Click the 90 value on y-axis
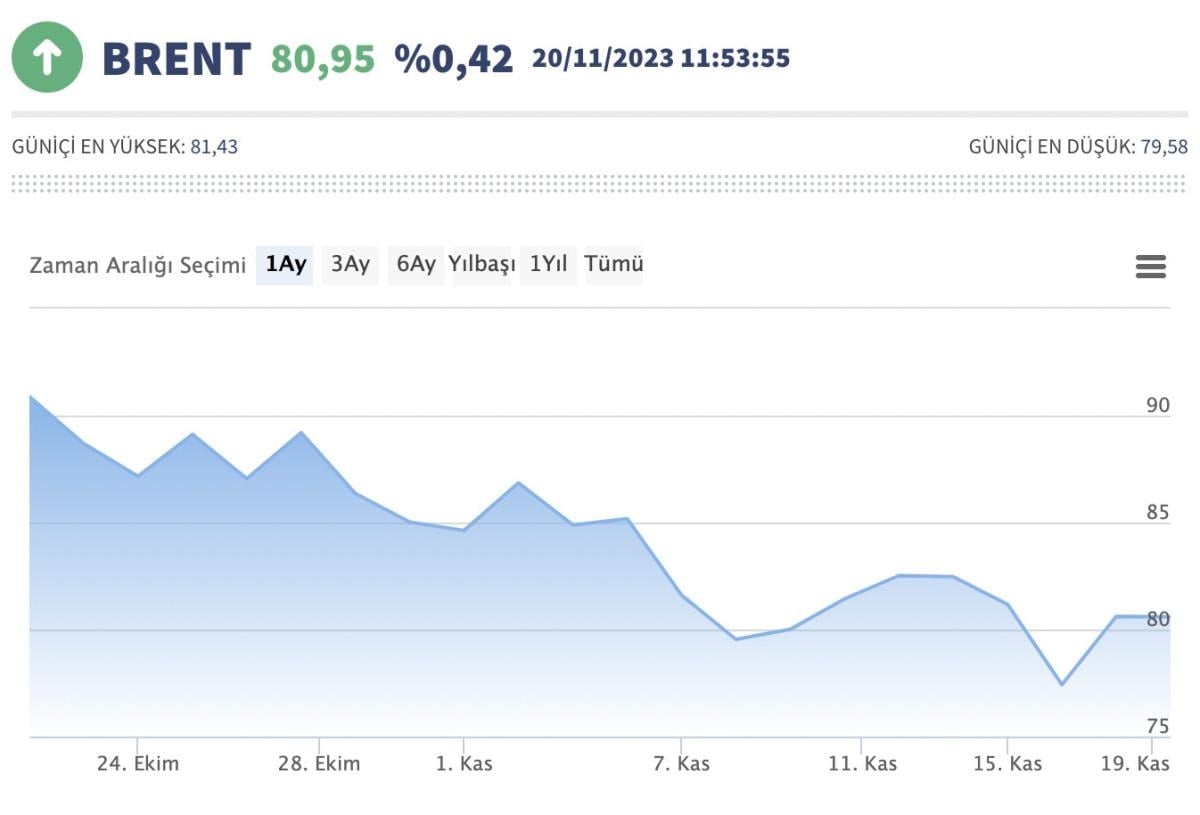The image size is (1200, 815). click(x=1157, y=405)
